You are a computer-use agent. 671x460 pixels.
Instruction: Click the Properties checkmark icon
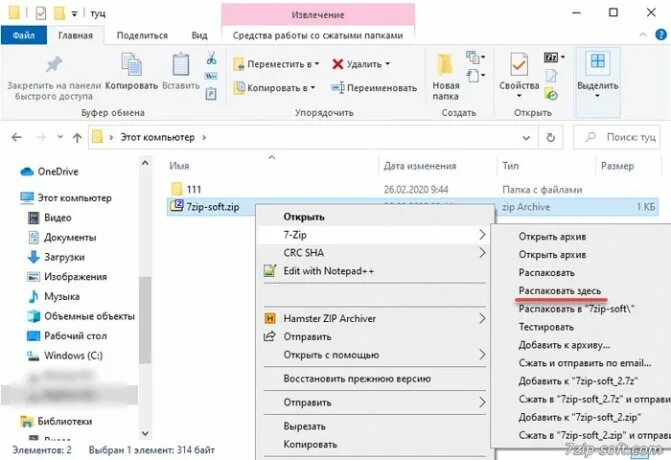[x=519, y=65]
